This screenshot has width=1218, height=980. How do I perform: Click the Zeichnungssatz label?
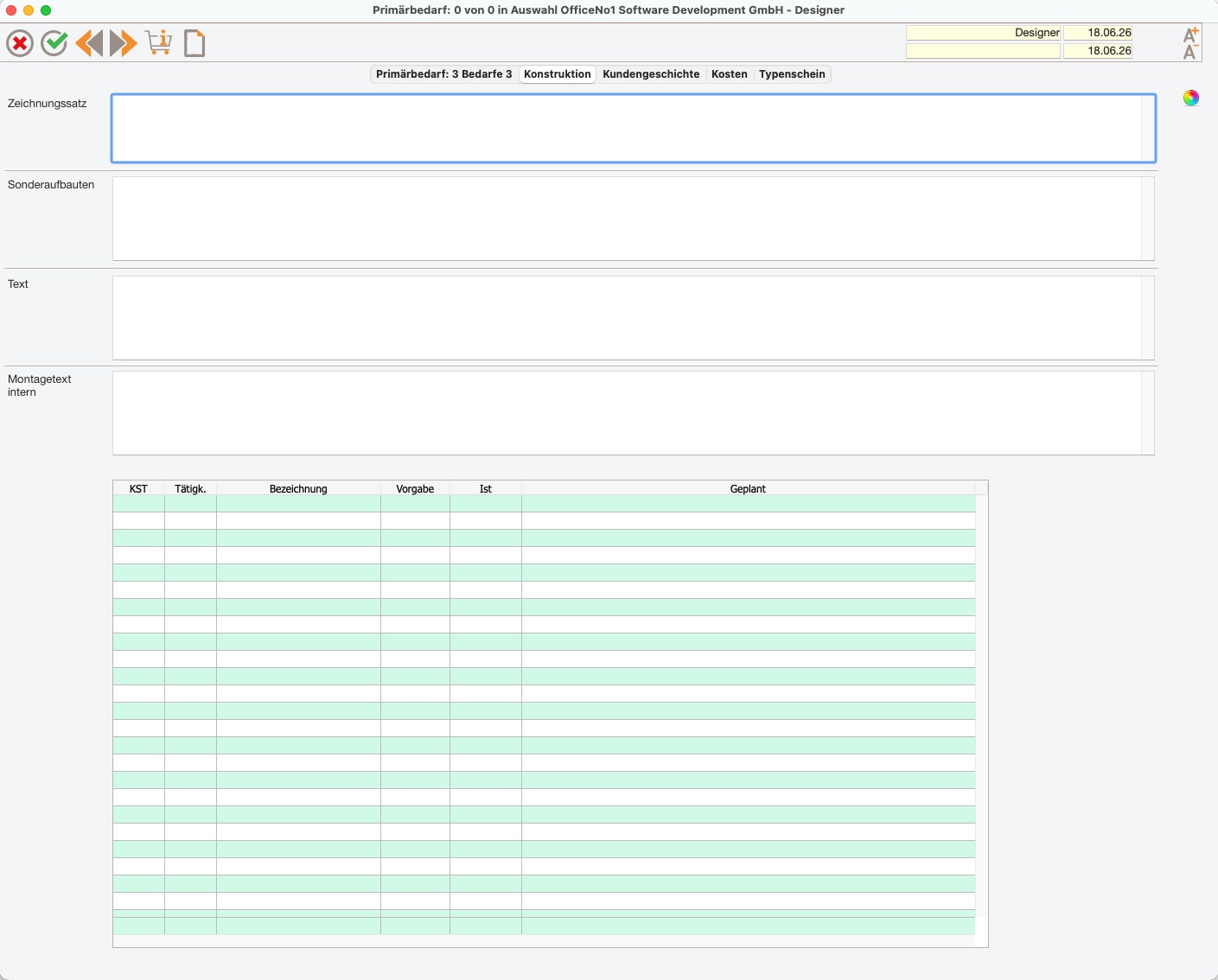coord(48,104)
